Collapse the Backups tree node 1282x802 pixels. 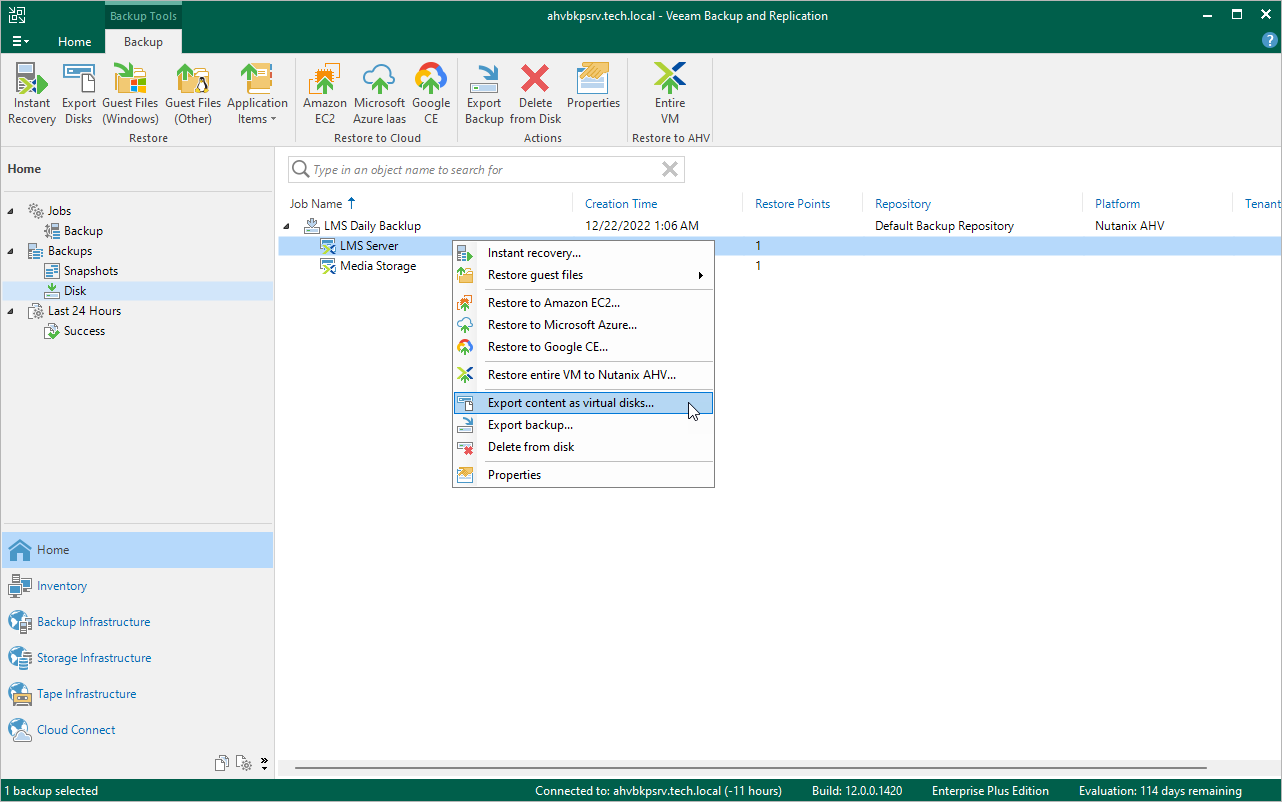coord(12,251)
